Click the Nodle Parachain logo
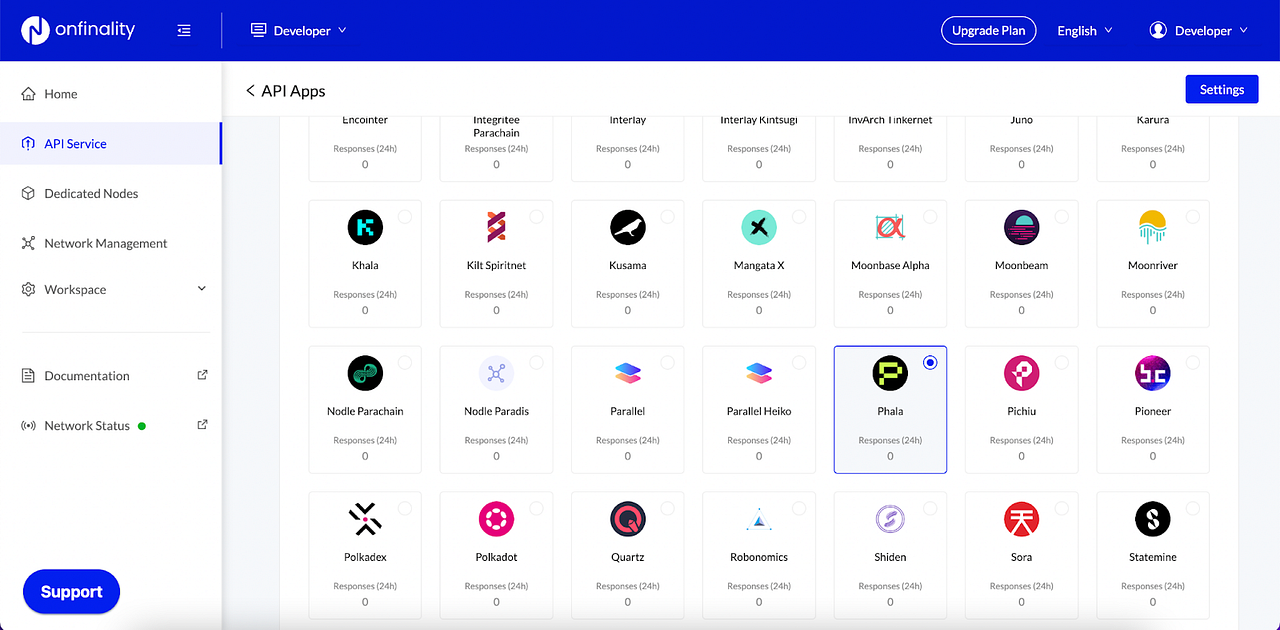This screenshot has width=1280, height=630. [x=365, y=374]
